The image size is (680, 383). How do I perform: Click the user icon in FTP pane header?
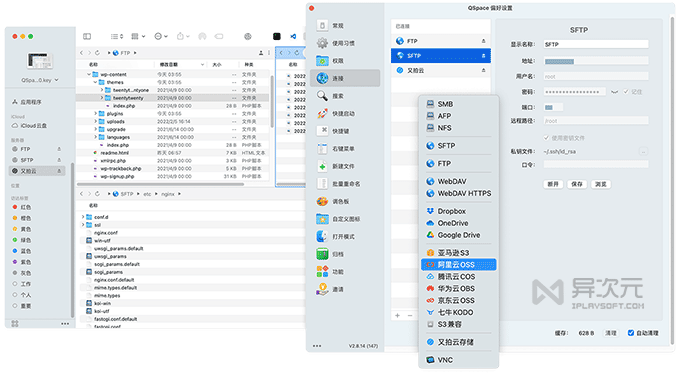pos(261,53)
